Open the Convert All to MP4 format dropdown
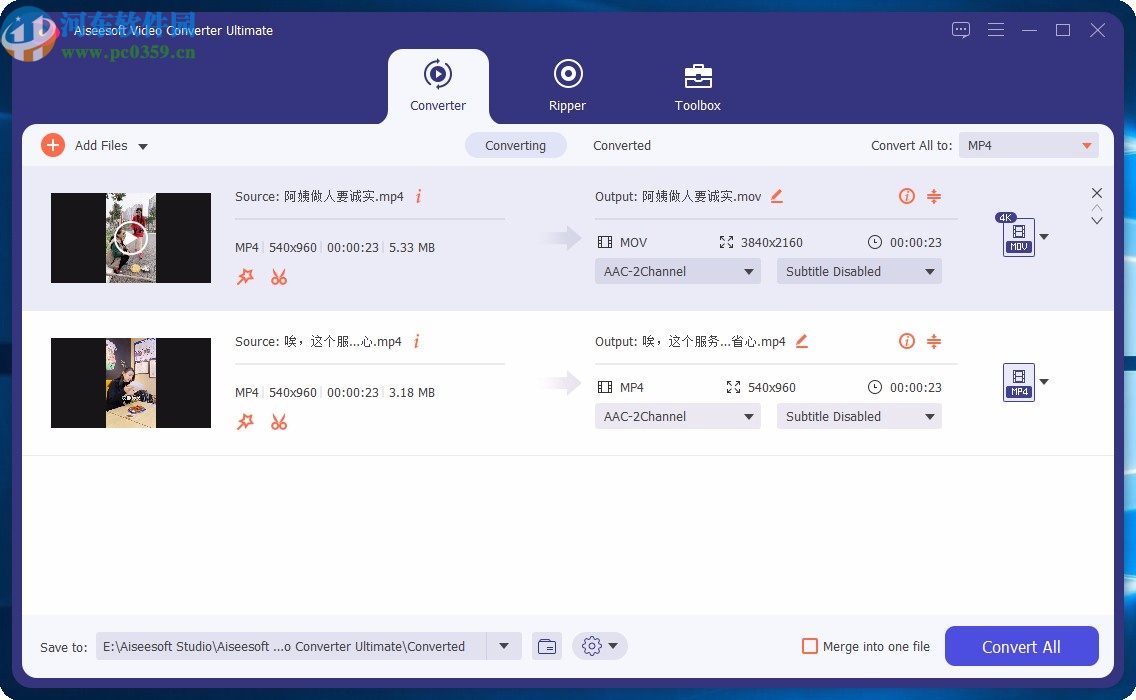 1028,145
